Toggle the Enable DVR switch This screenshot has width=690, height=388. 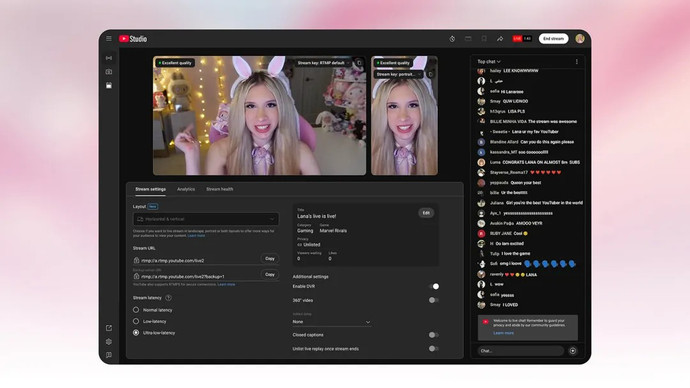point(433,286)
